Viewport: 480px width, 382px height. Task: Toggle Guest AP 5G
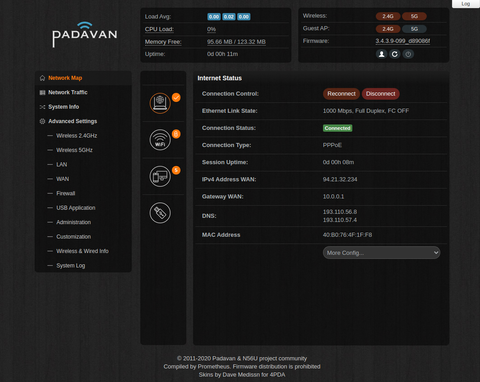pos(414,29)
